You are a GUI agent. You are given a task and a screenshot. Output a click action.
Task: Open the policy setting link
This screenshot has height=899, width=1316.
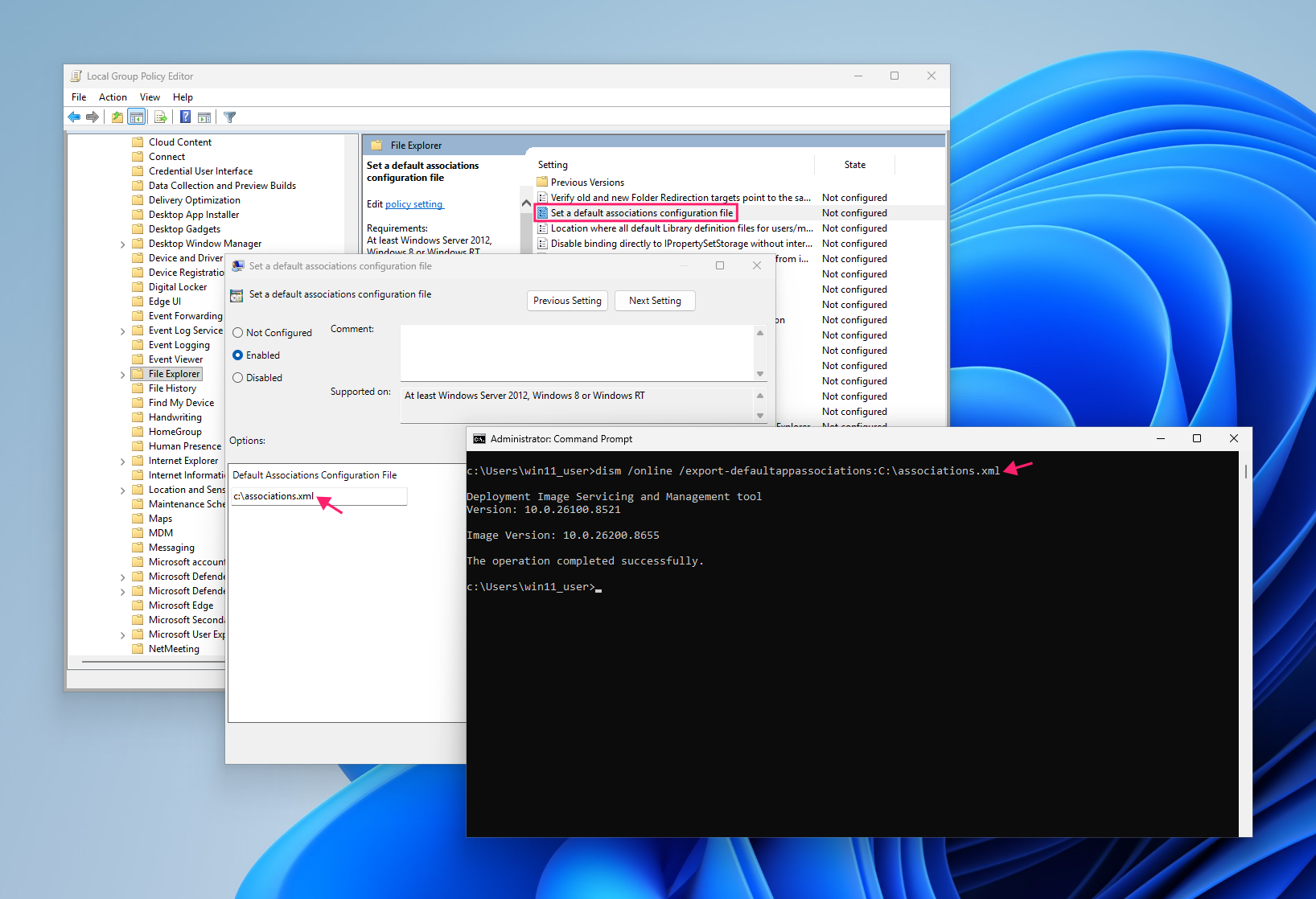[x=414, y=204]
